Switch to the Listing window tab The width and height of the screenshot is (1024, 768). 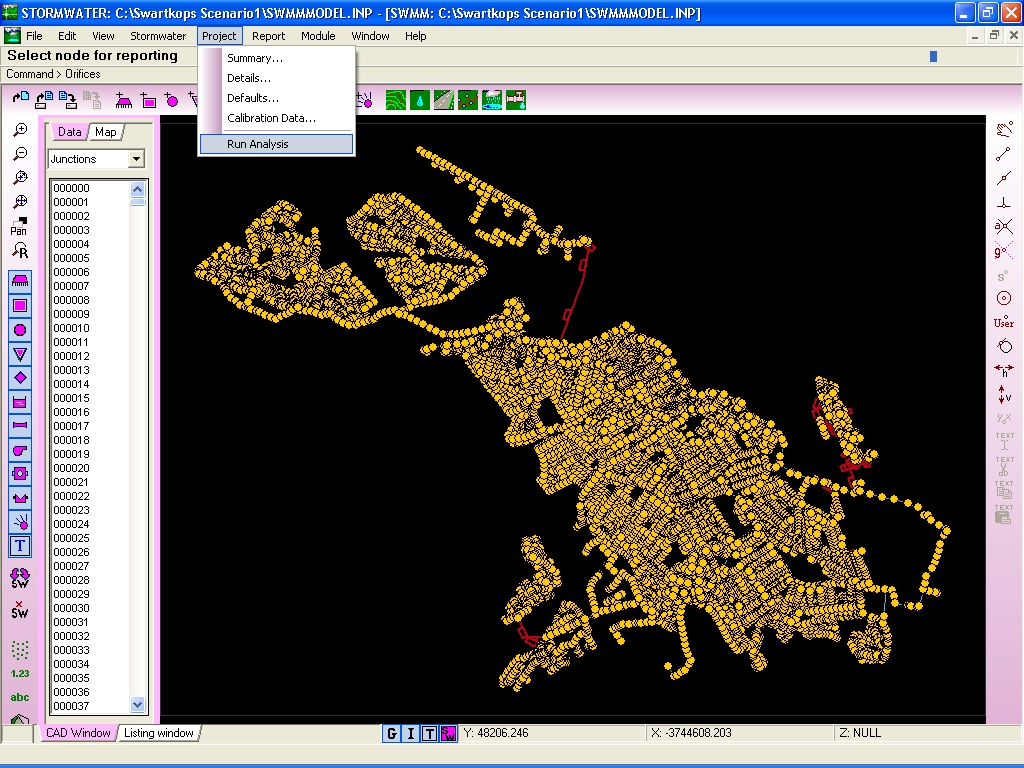(x=159, y=733)
